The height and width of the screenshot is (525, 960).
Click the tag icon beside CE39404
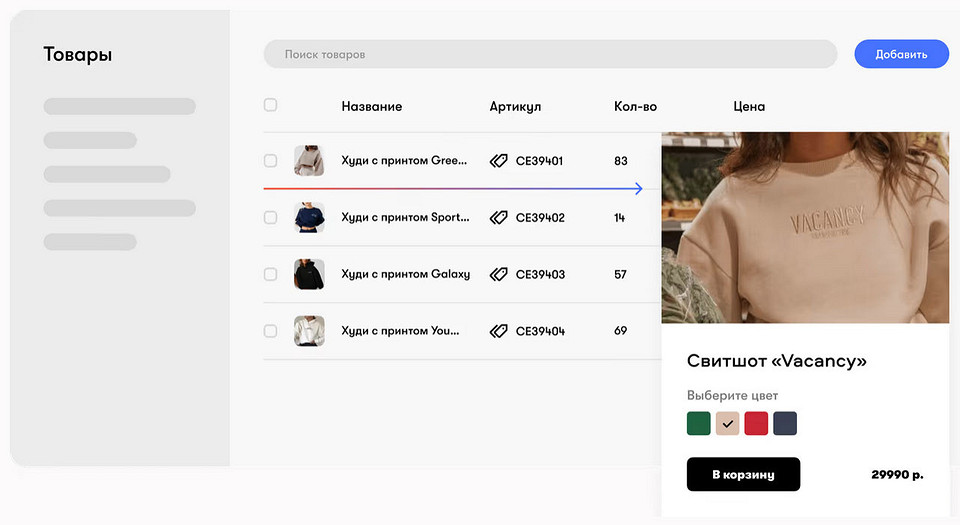[x=498, y=331]
